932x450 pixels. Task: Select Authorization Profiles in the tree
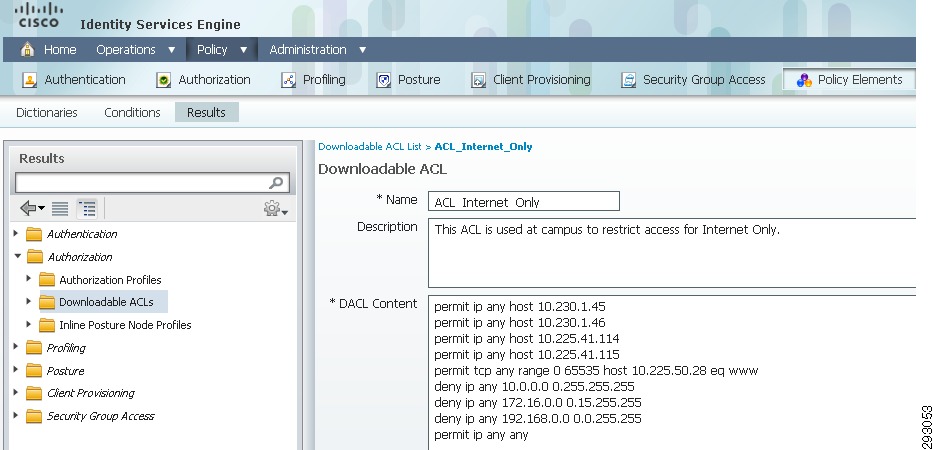click(110, 280)
